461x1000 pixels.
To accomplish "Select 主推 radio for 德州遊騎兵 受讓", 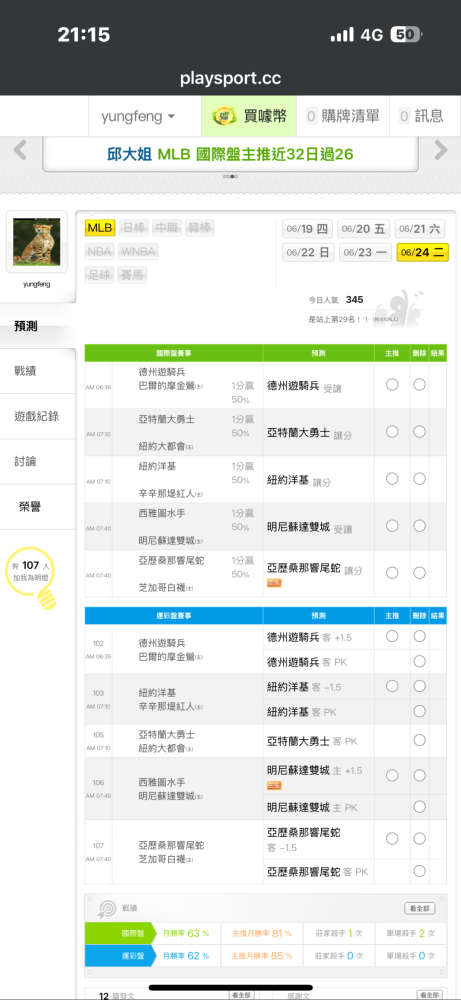I will [x=392, y=385].
